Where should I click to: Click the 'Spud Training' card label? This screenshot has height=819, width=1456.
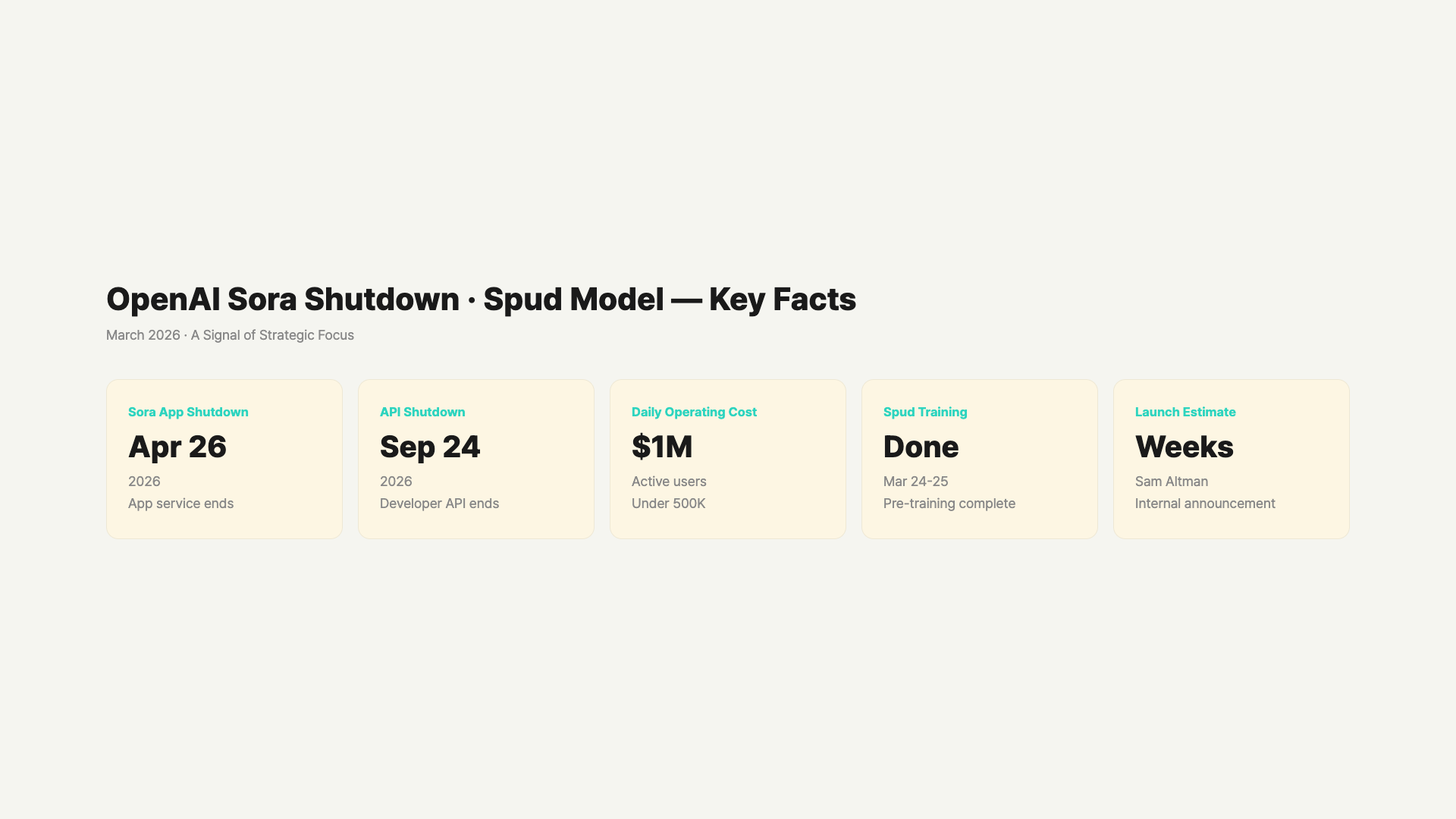925,412
